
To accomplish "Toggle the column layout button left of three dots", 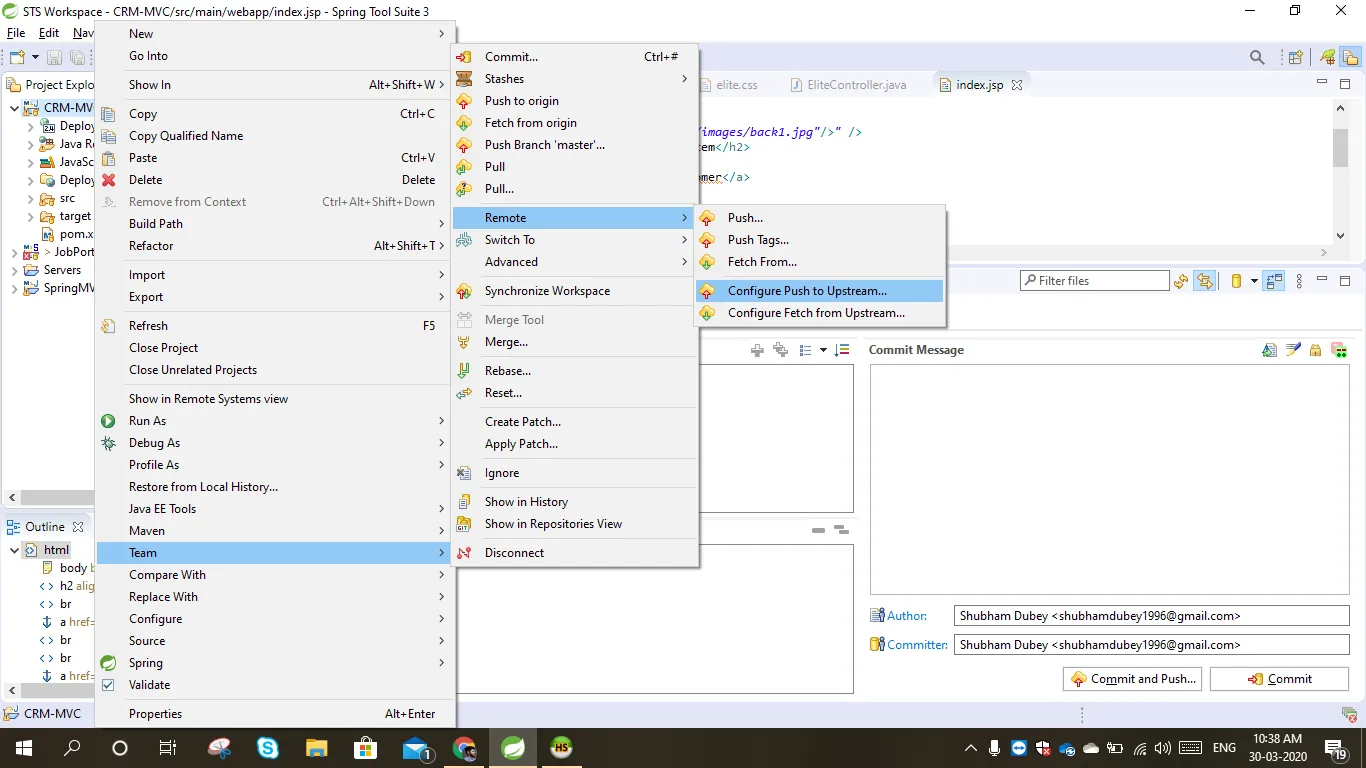I will tap(1274, 281).
